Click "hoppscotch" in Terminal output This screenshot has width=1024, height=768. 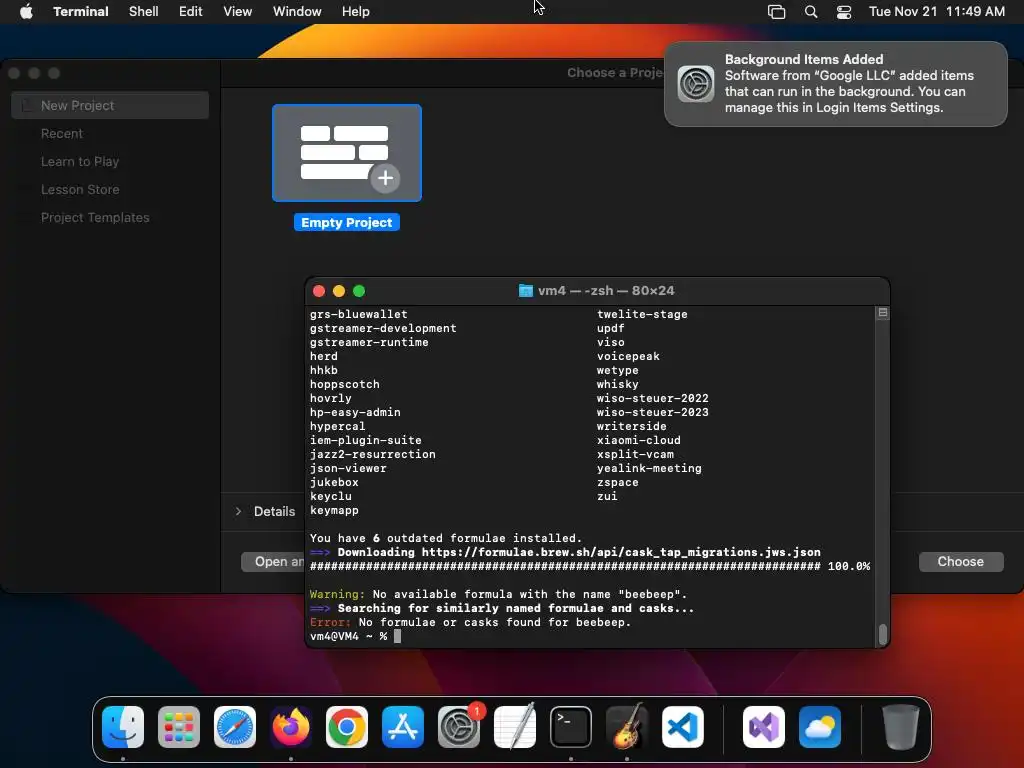345,384
